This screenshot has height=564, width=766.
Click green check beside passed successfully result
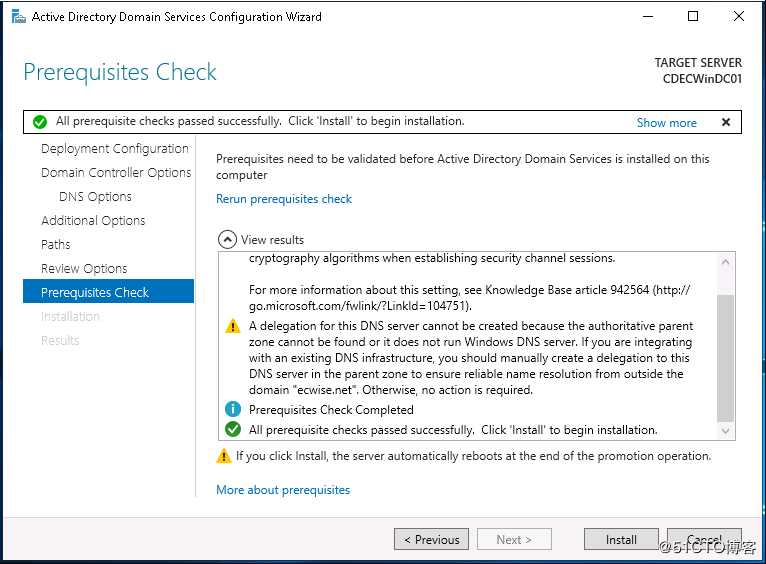[233, 429]
